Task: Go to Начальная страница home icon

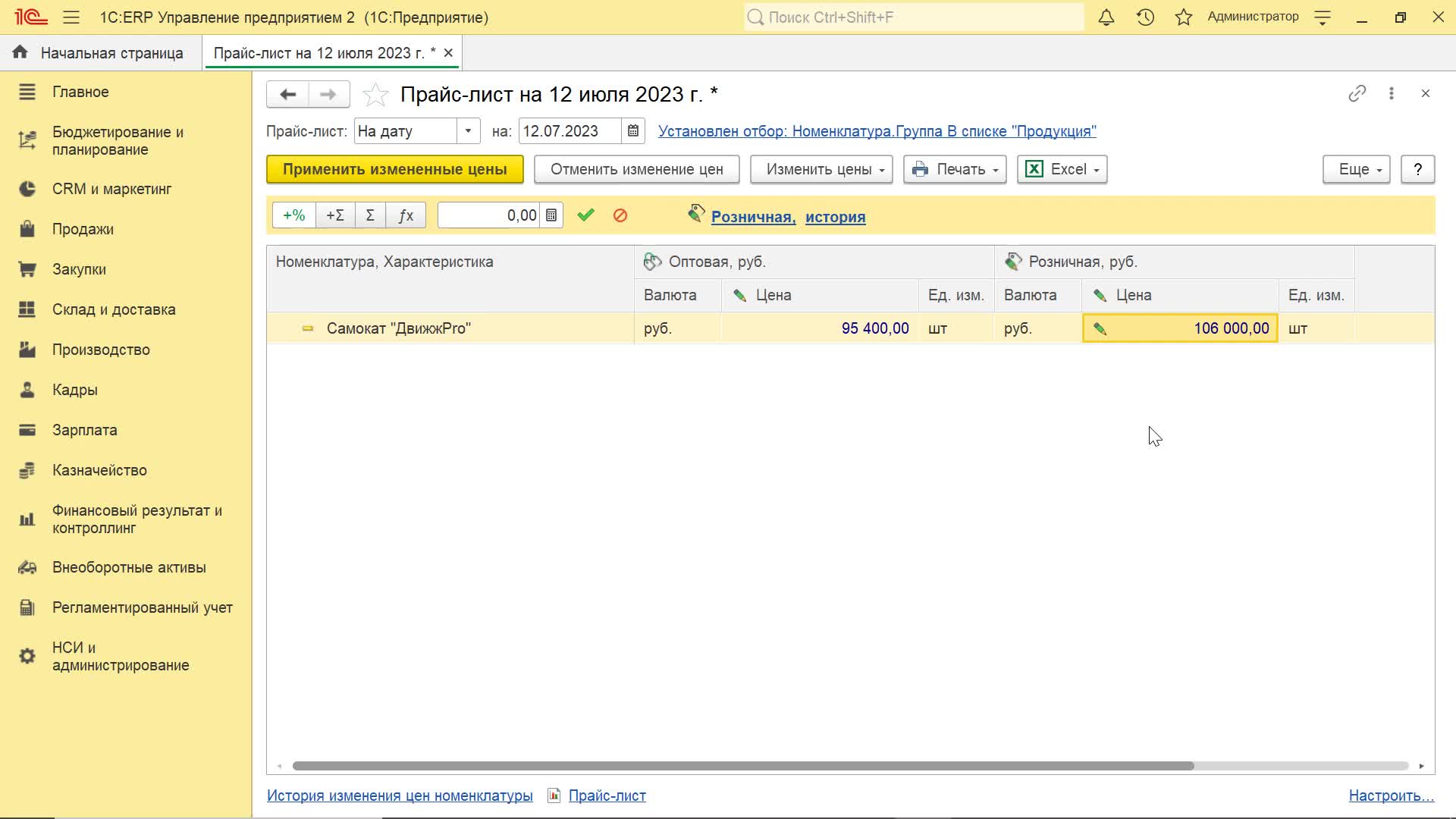Action: [20, 52]
